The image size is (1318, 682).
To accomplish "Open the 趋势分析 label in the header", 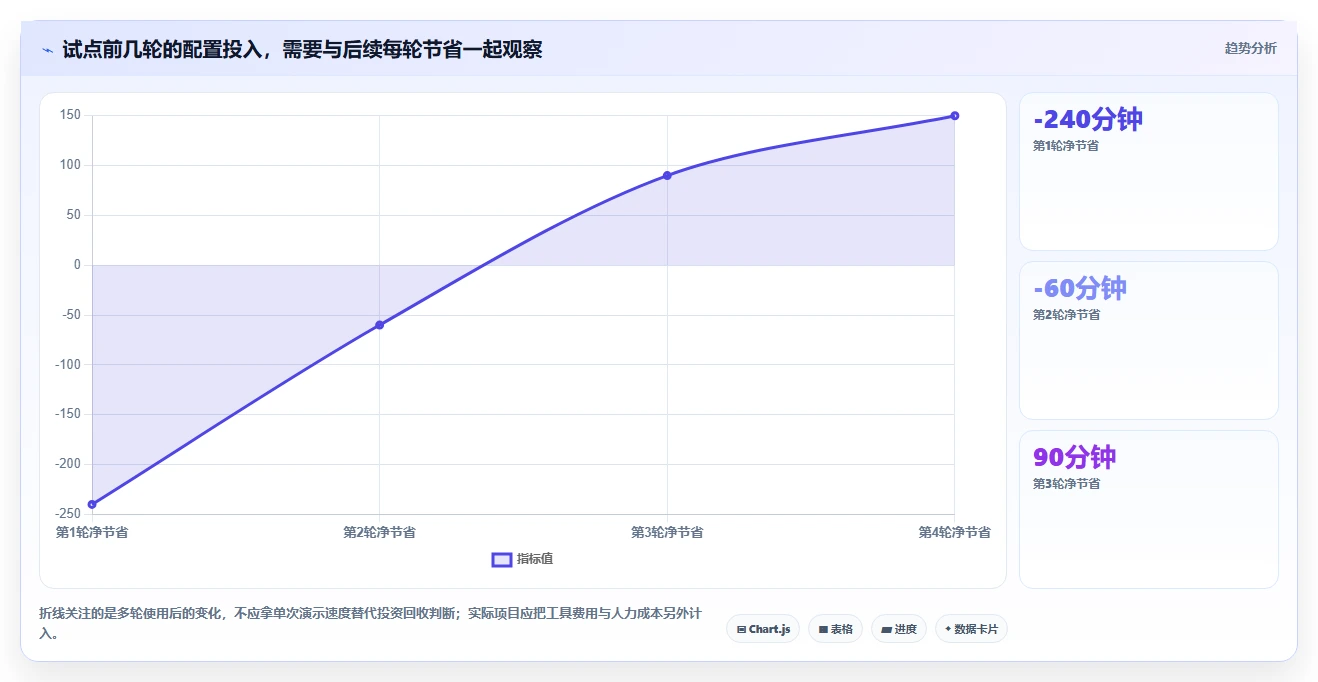I will pos(1250,48).
